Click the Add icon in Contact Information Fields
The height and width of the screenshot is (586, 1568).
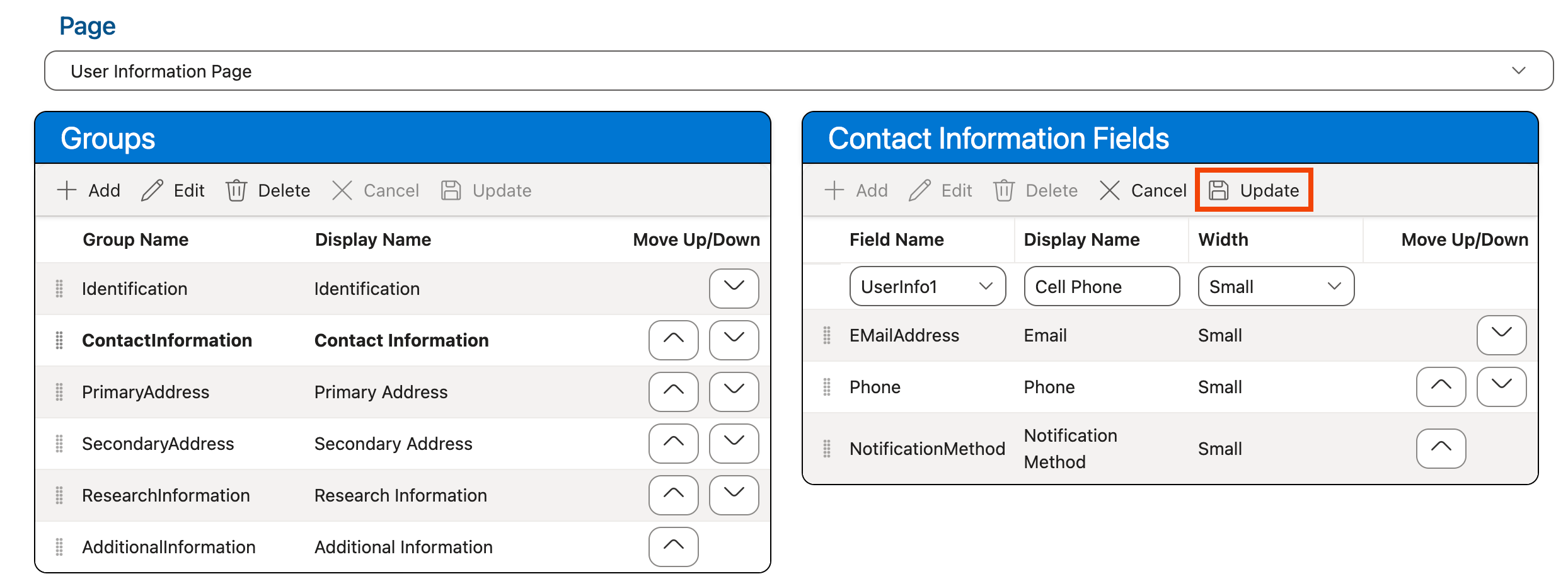(834, 190)
